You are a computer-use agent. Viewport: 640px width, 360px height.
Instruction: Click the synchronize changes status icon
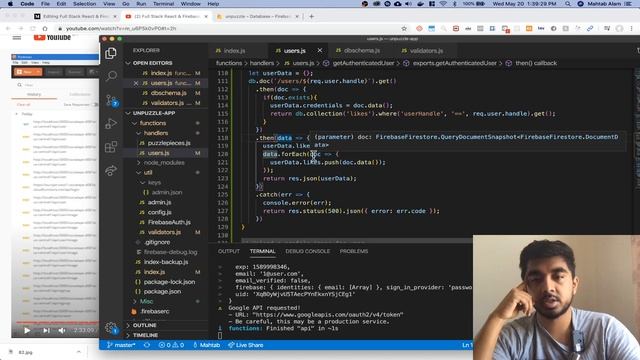[x=147, y=345]
